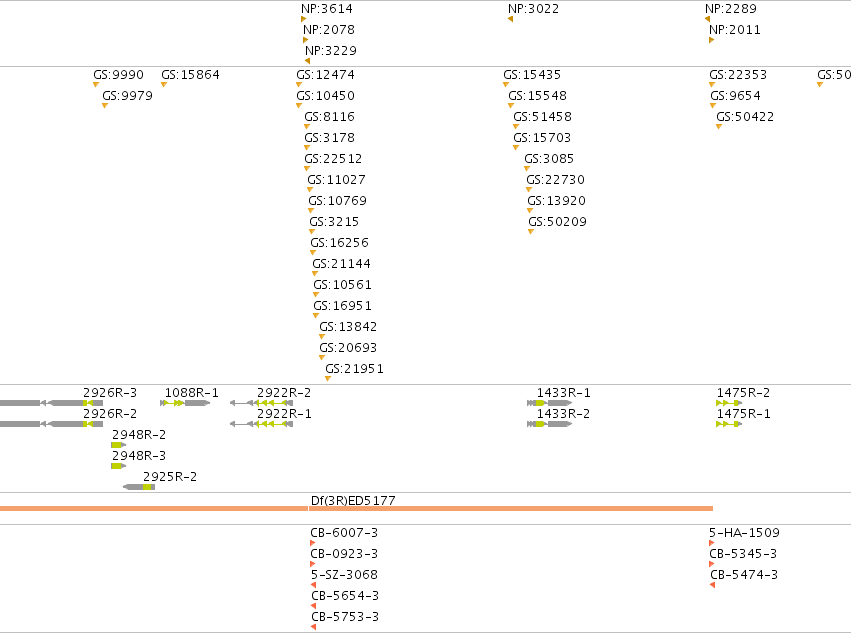
Task: Click the GS:10450 insertion label
Action: point(326,96)
